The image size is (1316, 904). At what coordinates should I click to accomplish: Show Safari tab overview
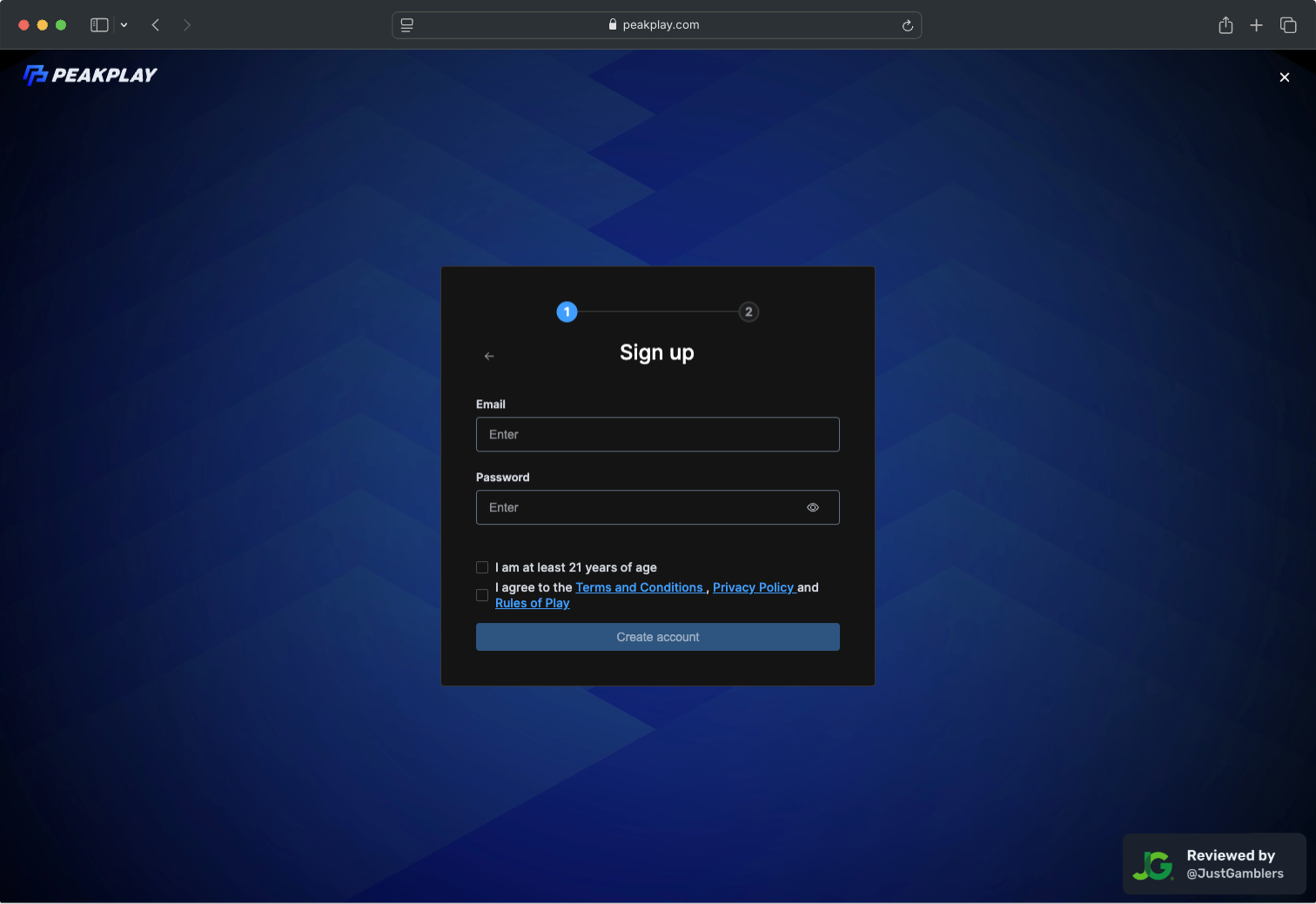click(1288, 25)
